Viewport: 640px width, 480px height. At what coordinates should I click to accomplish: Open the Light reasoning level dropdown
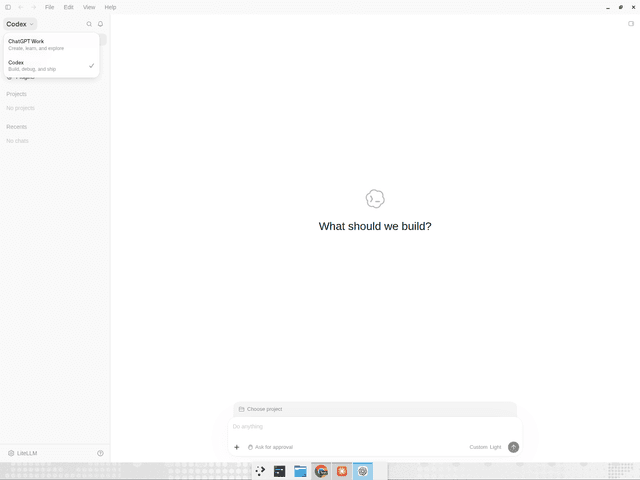[495, 447]
